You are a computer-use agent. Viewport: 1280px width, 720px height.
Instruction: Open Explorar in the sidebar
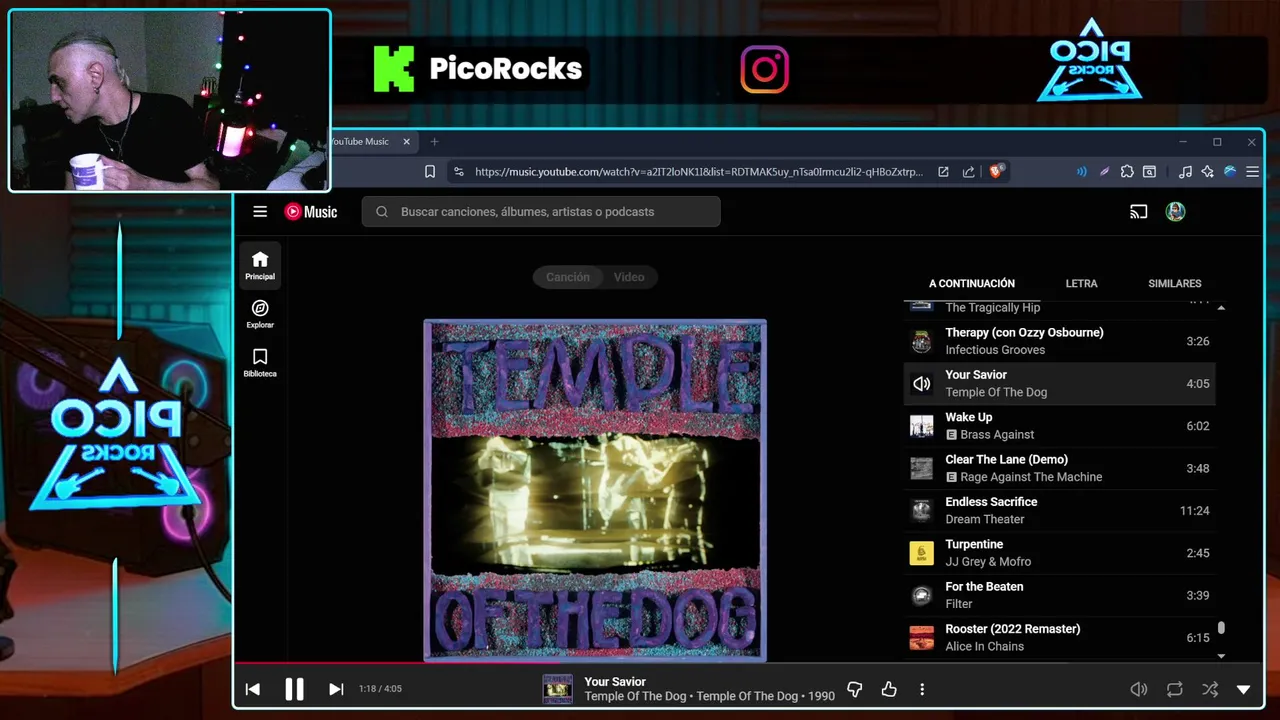click(x=260, y=314)
